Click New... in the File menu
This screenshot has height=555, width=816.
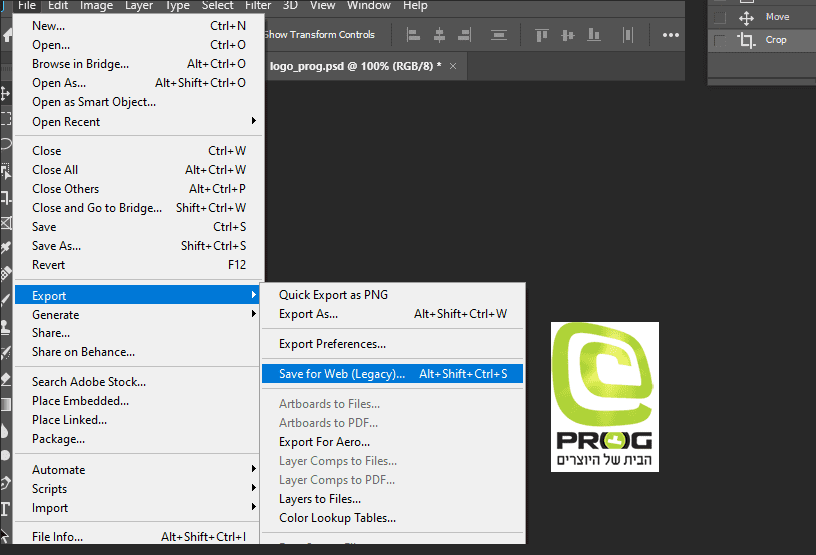tap(139, 26)
